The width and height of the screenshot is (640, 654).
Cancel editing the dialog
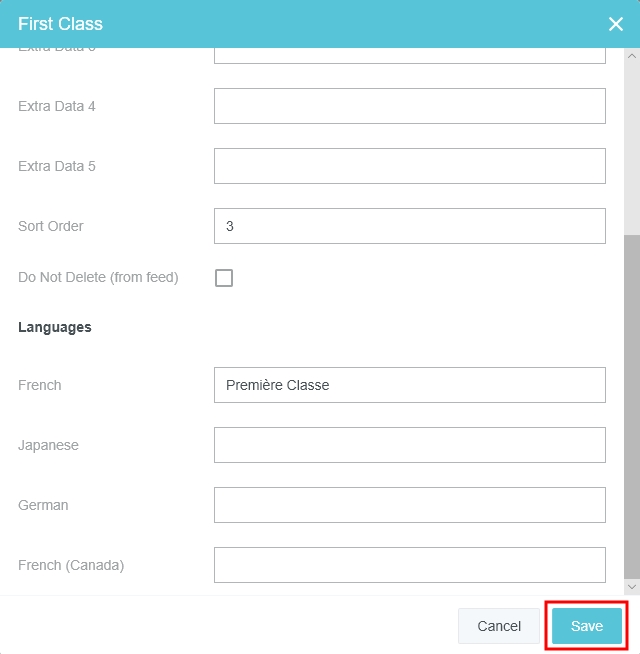tap(499, 626)
